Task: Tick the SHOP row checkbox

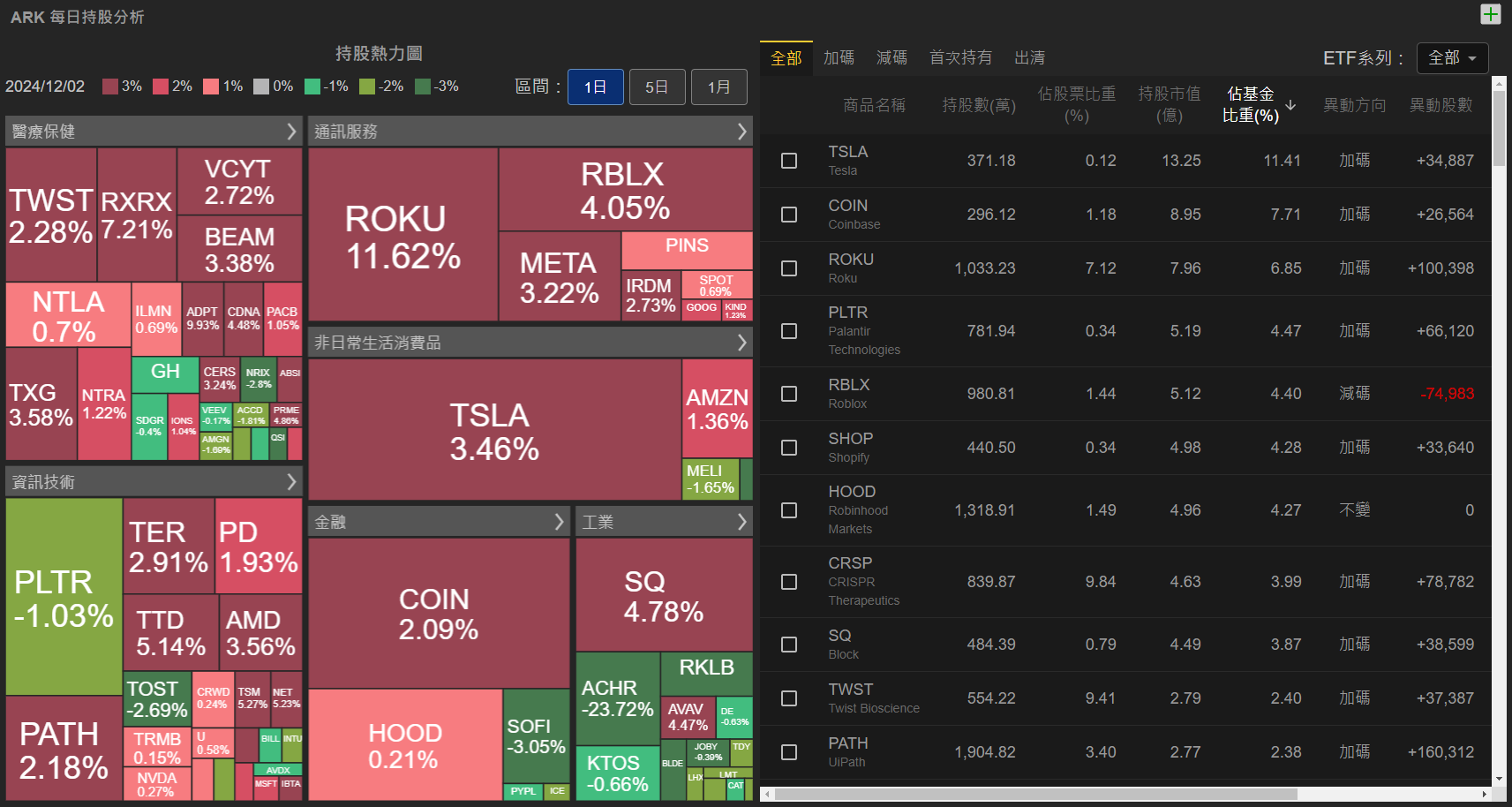Action: coord(789,448)
